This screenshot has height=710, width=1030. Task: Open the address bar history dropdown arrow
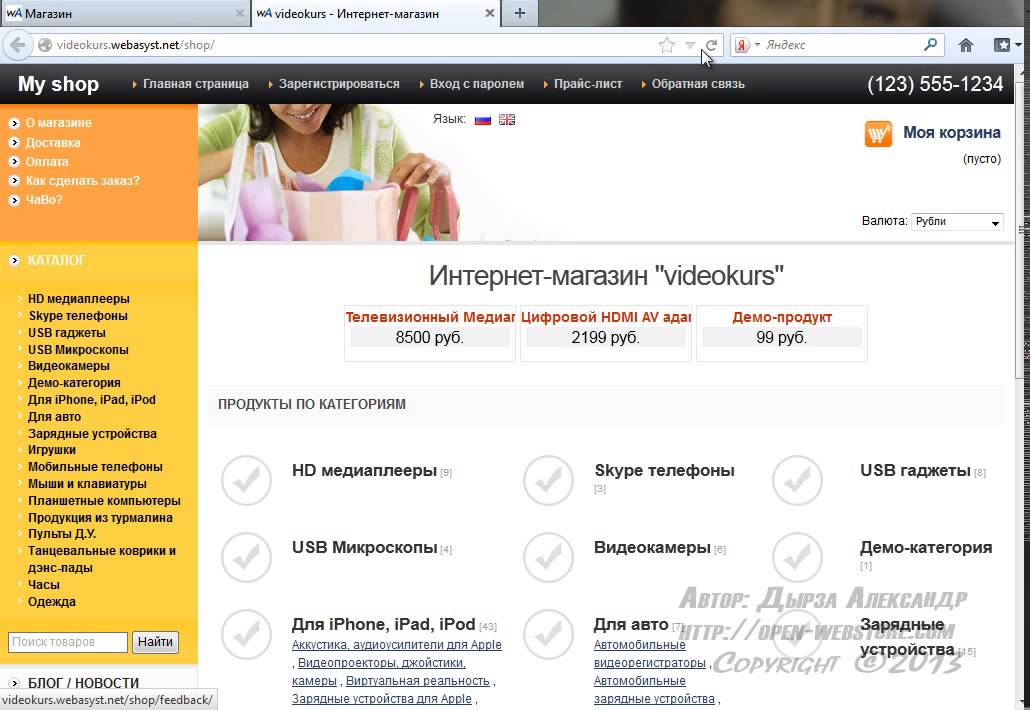tap(690, 45)
